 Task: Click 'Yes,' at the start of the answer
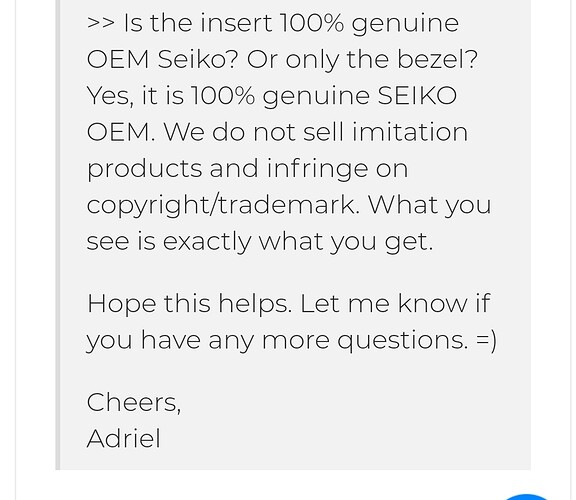[x=110, y=96]
